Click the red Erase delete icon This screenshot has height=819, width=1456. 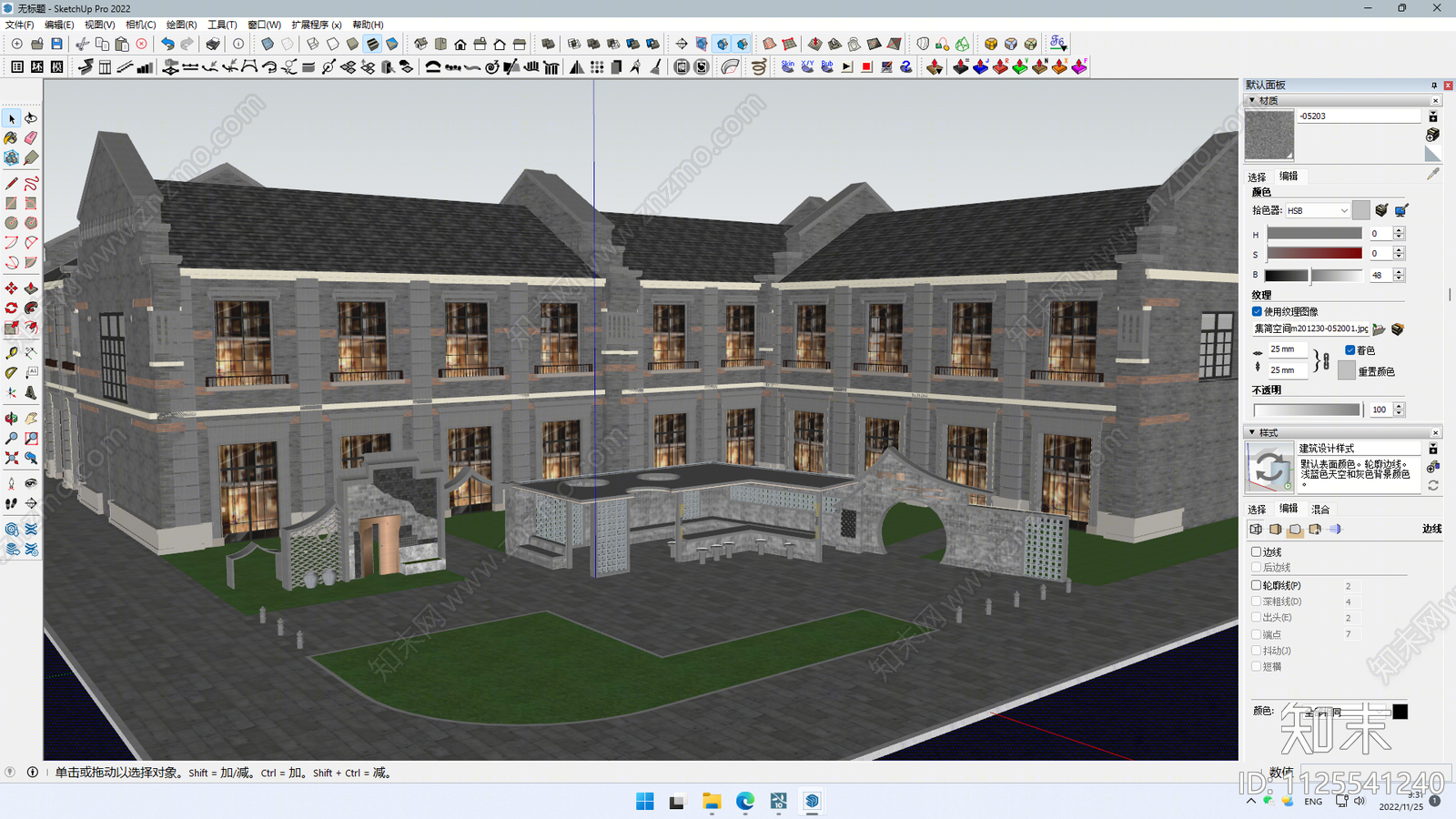coord(142,44)
